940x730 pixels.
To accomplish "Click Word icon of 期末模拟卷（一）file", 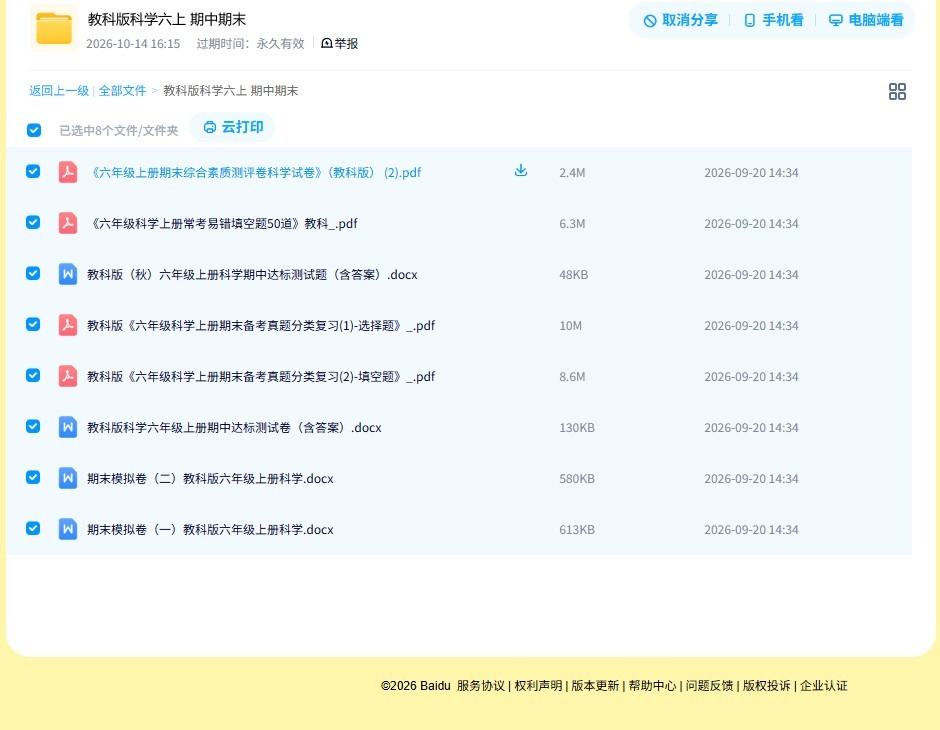I will (68, 529).
